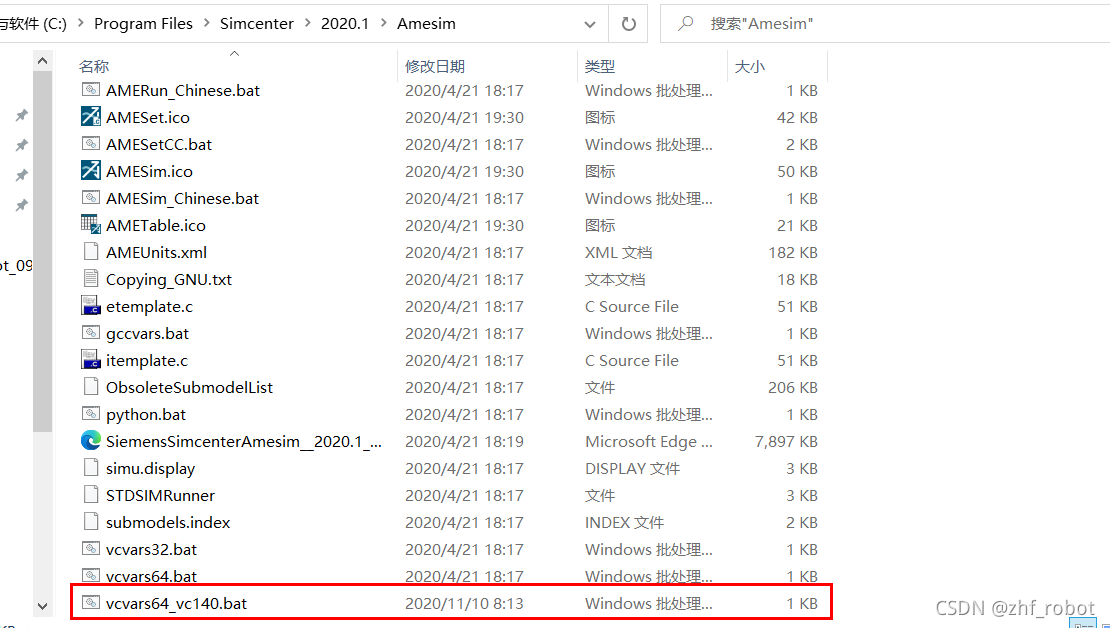1110x628 pixels.
Task: Click the gccvars.bat file icon
Action: [x=91, y=333]
